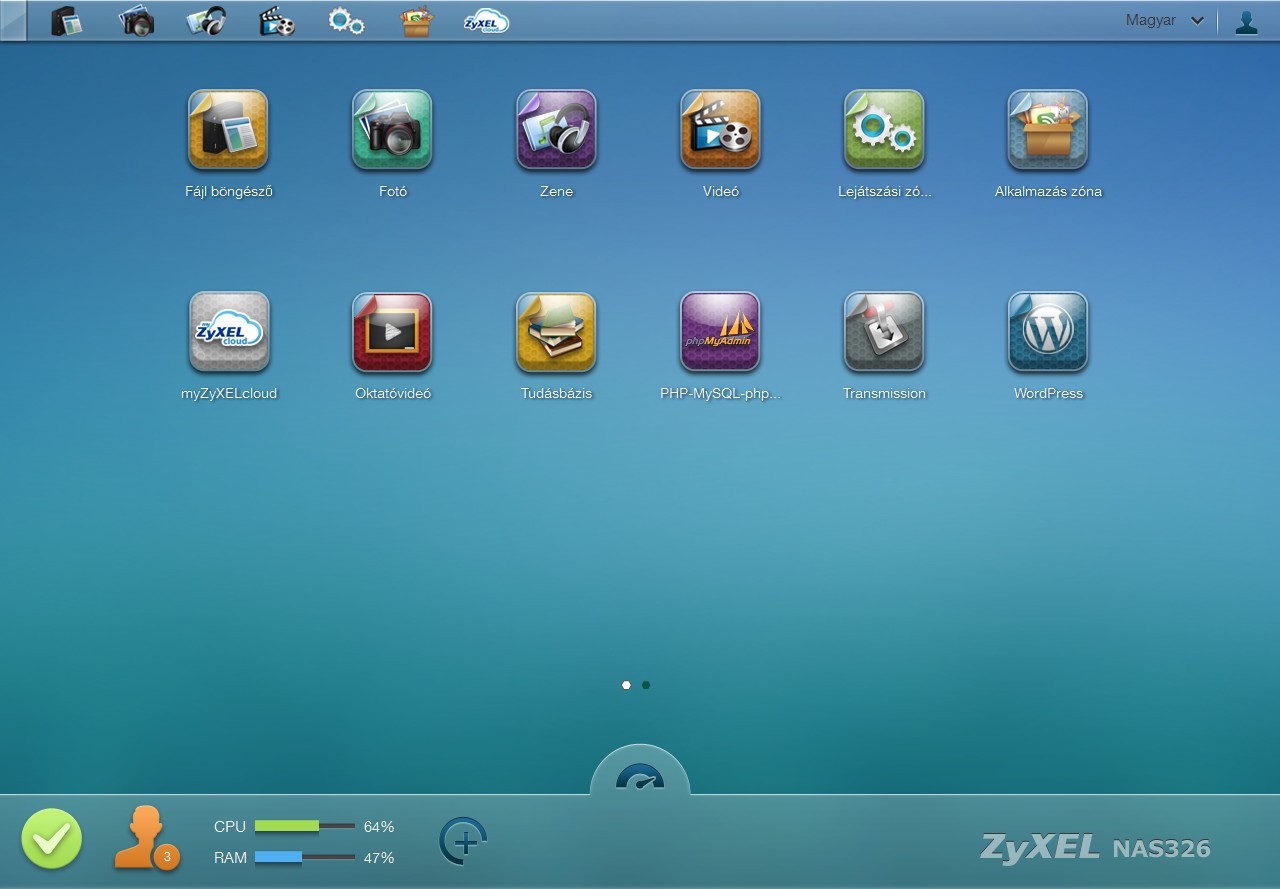Open the Transmission app

click(x=884, y=332)
